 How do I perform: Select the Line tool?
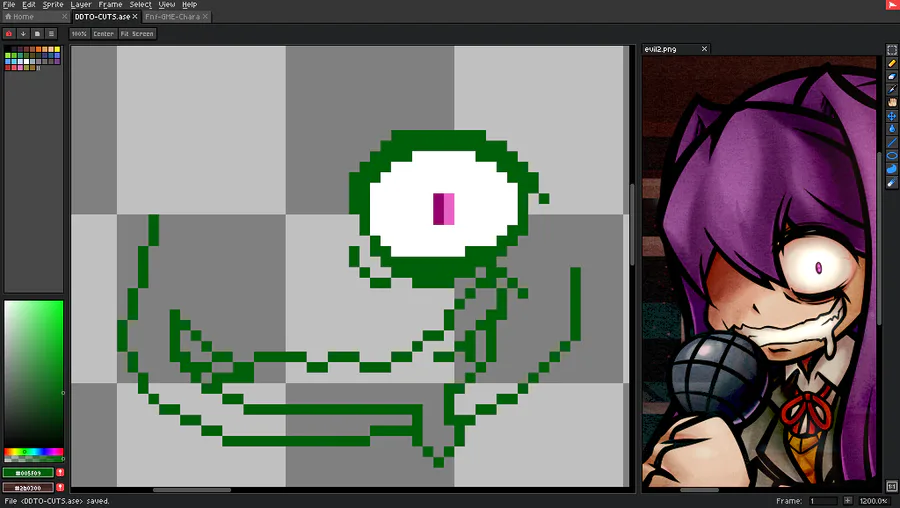tap(891, 142)
